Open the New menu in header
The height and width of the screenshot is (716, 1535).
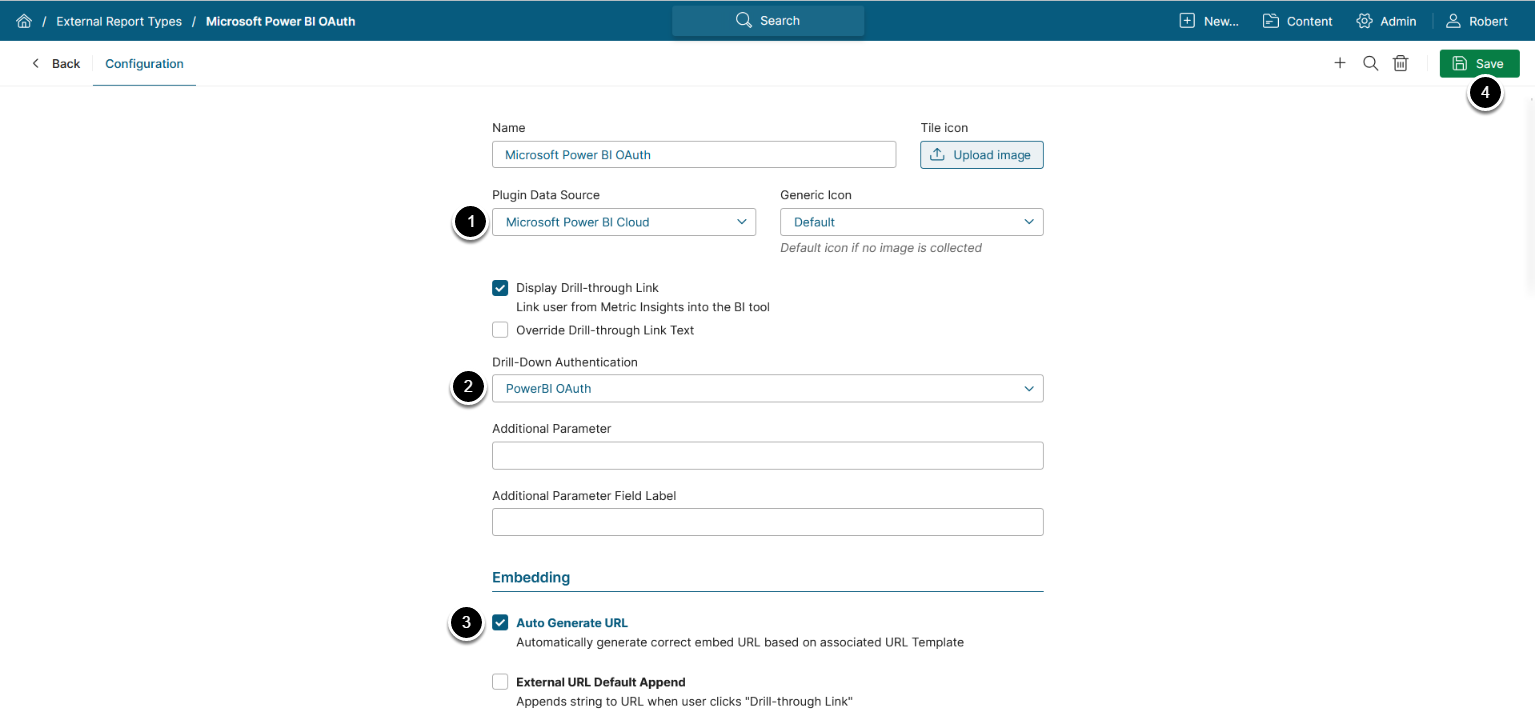(1209, 21)
